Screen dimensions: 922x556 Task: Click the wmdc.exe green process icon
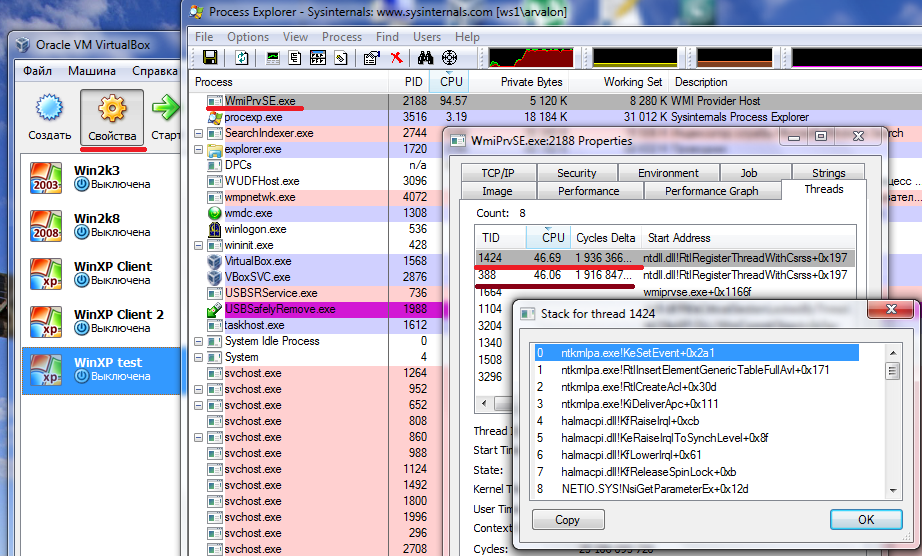tap(215, 213)
